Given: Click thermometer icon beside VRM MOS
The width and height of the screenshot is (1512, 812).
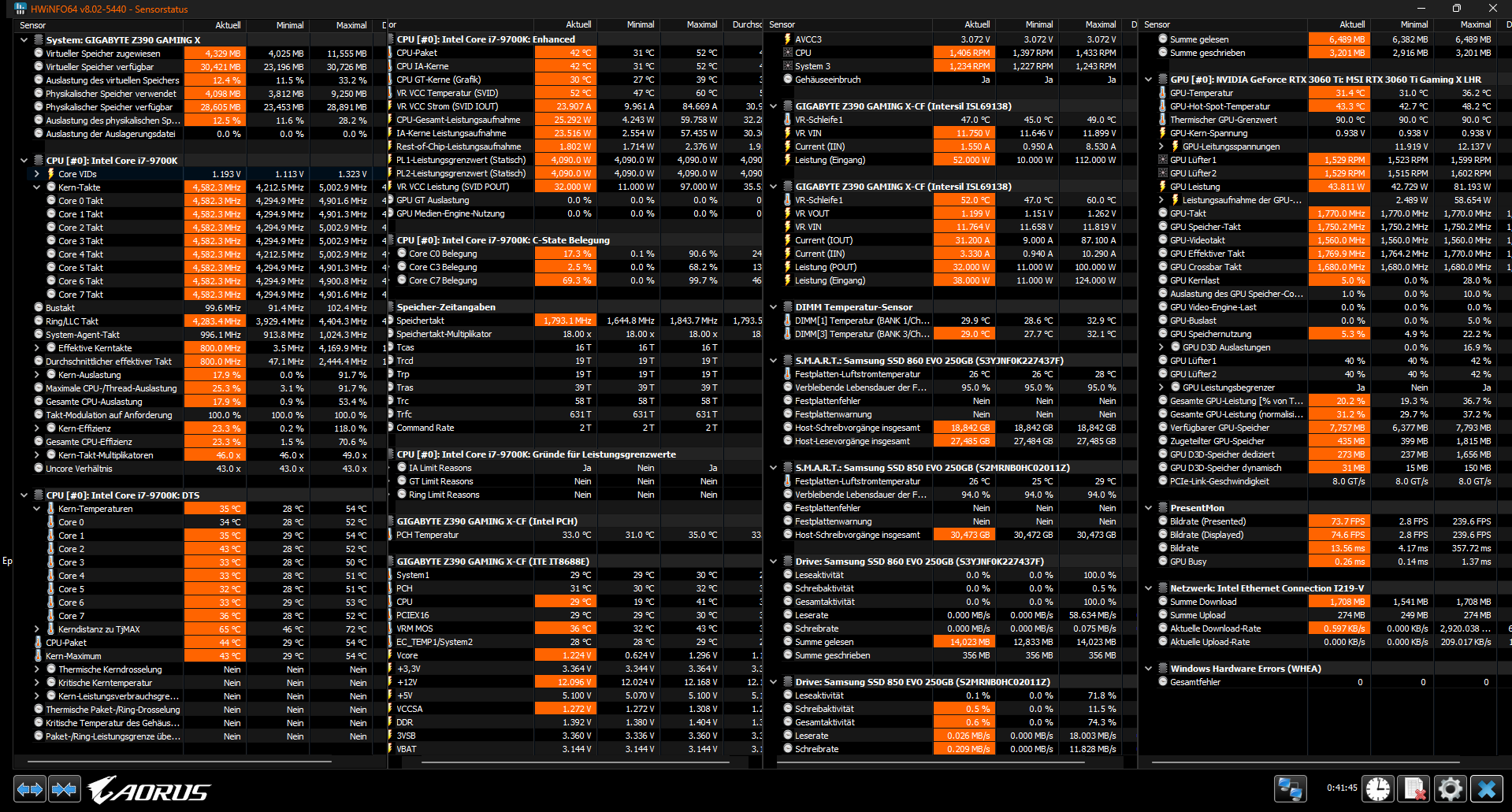Looking at the screenshot, I should [390, 628].
